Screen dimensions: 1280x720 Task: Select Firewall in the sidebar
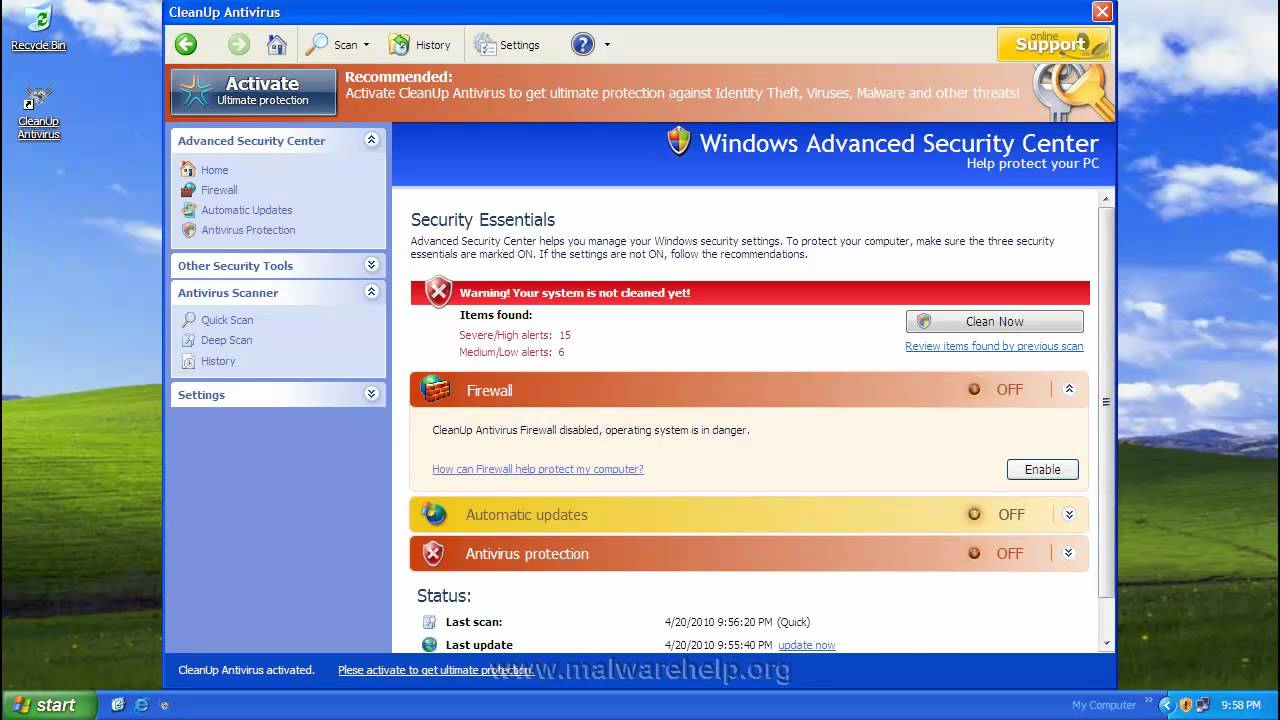[x=219, y=190]
